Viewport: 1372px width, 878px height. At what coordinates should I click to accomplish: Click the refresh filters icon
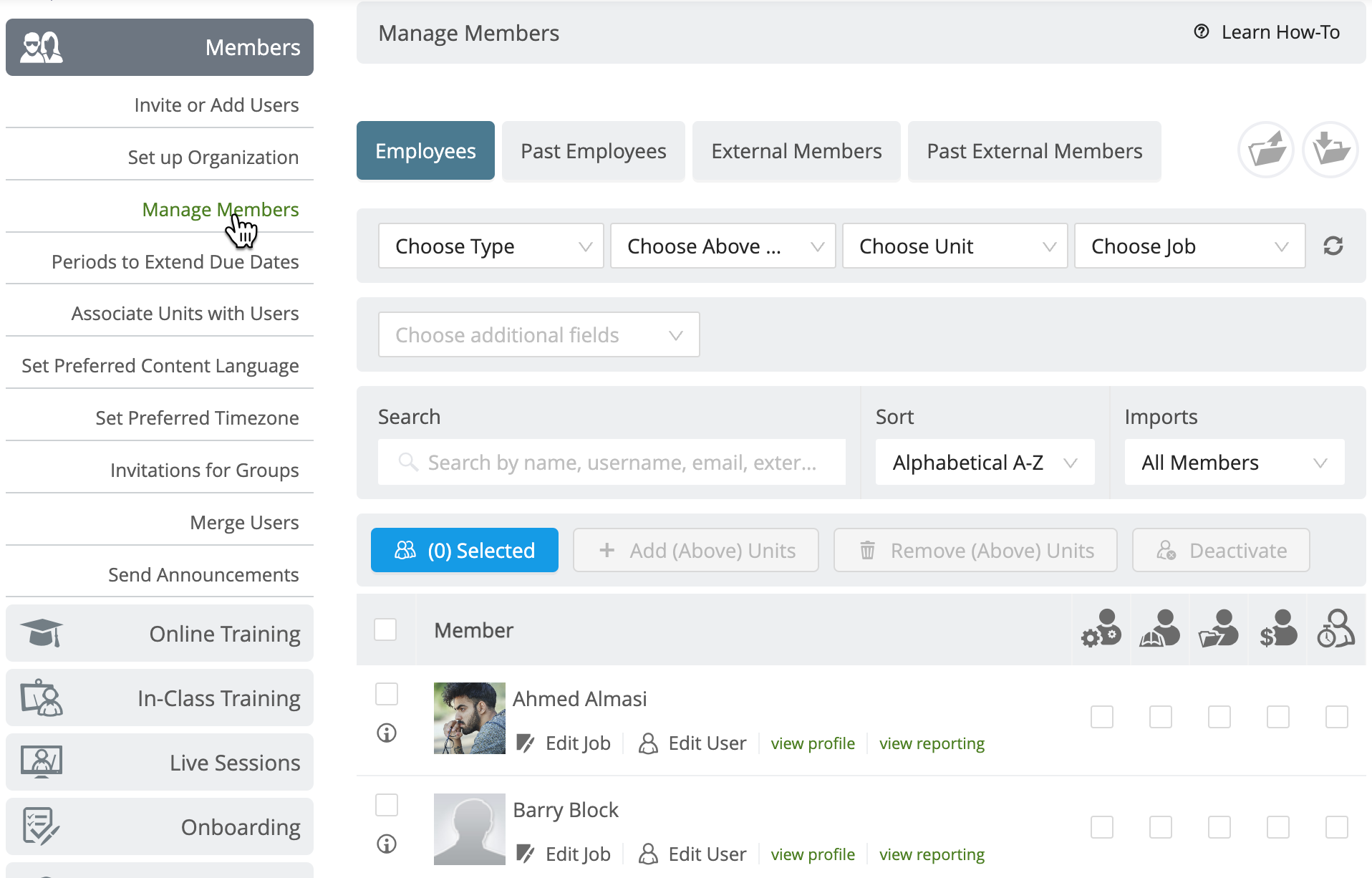click(x=1333, y=246)
